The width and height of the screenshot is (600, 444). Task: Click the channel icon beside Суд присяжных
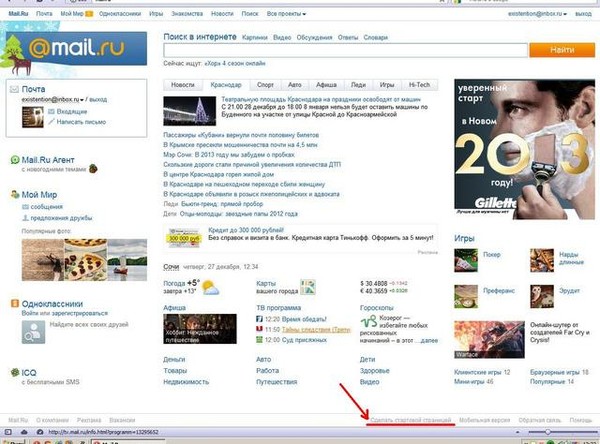point(259,340)
